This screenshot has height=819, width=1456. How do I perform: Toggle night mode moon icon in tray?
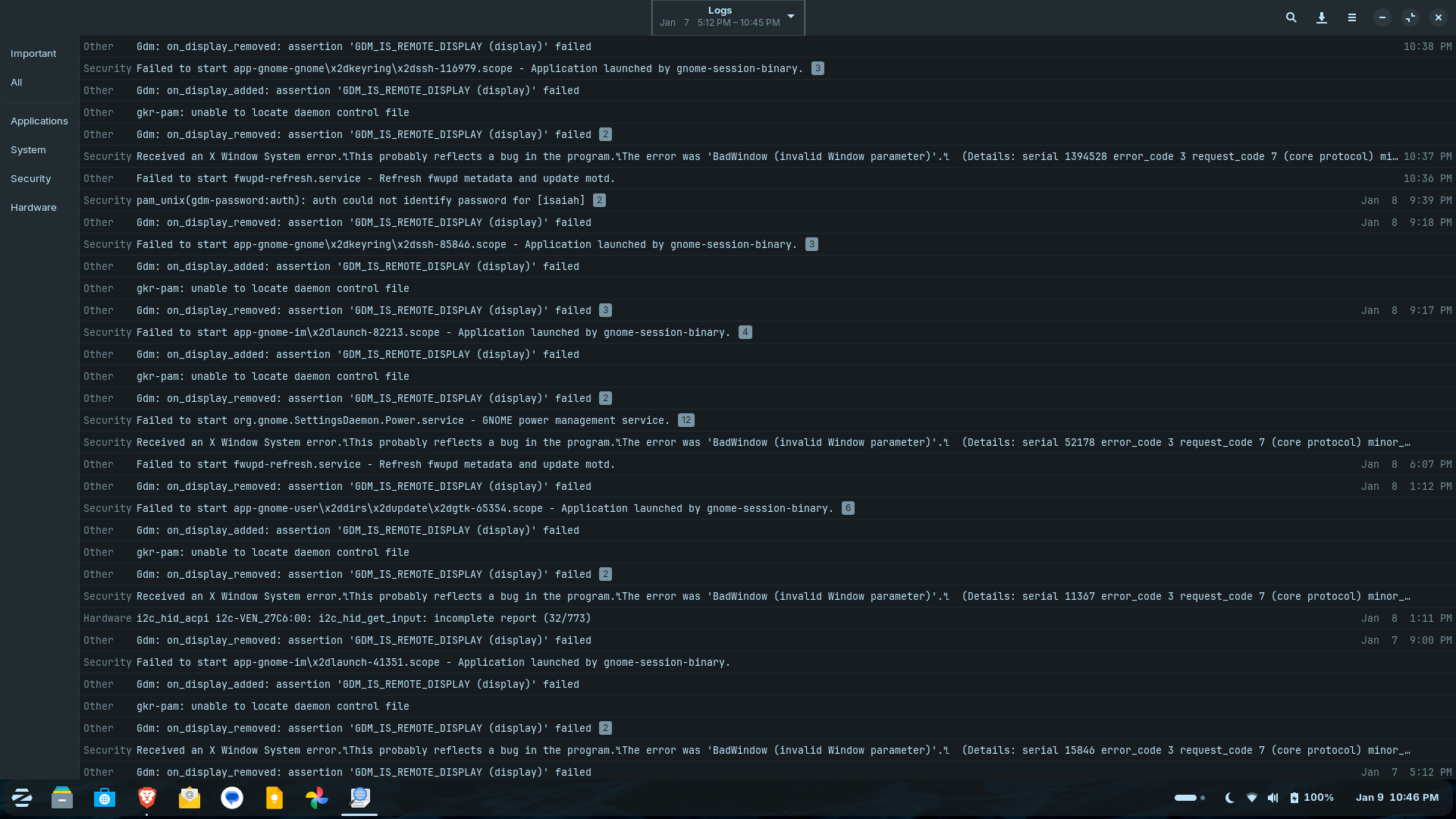[1229, 798]
